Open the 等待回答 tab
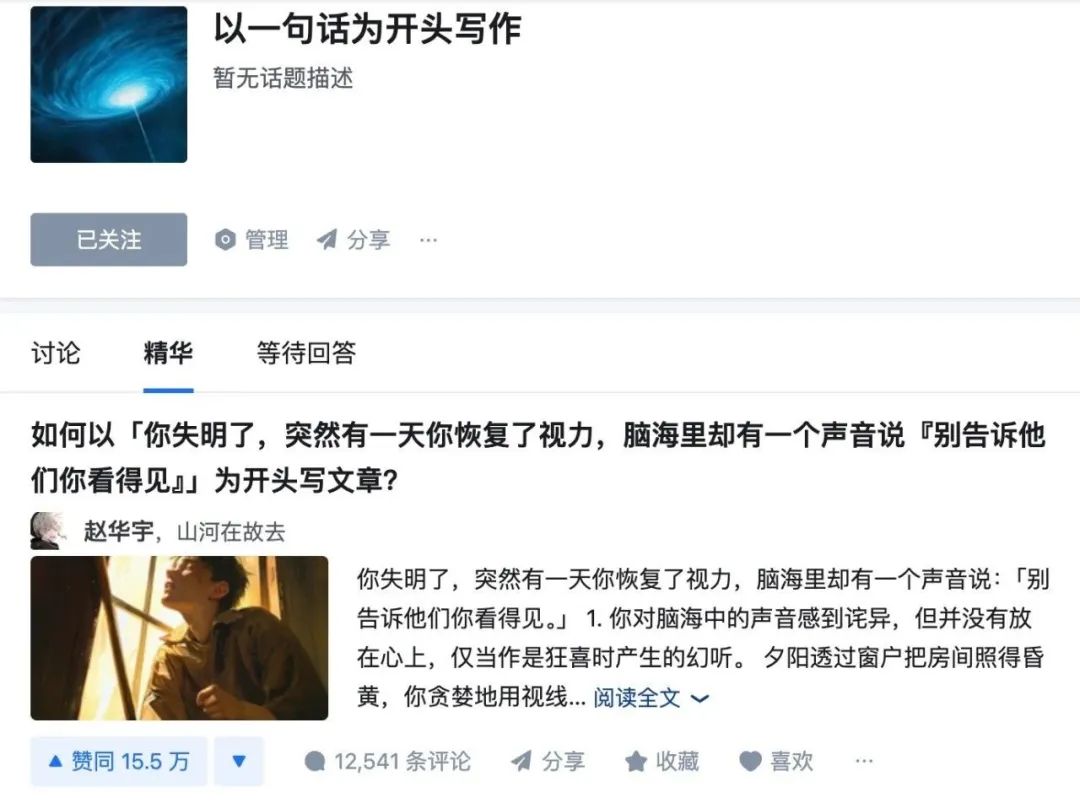1080x809 pixels. coord(307,353)
